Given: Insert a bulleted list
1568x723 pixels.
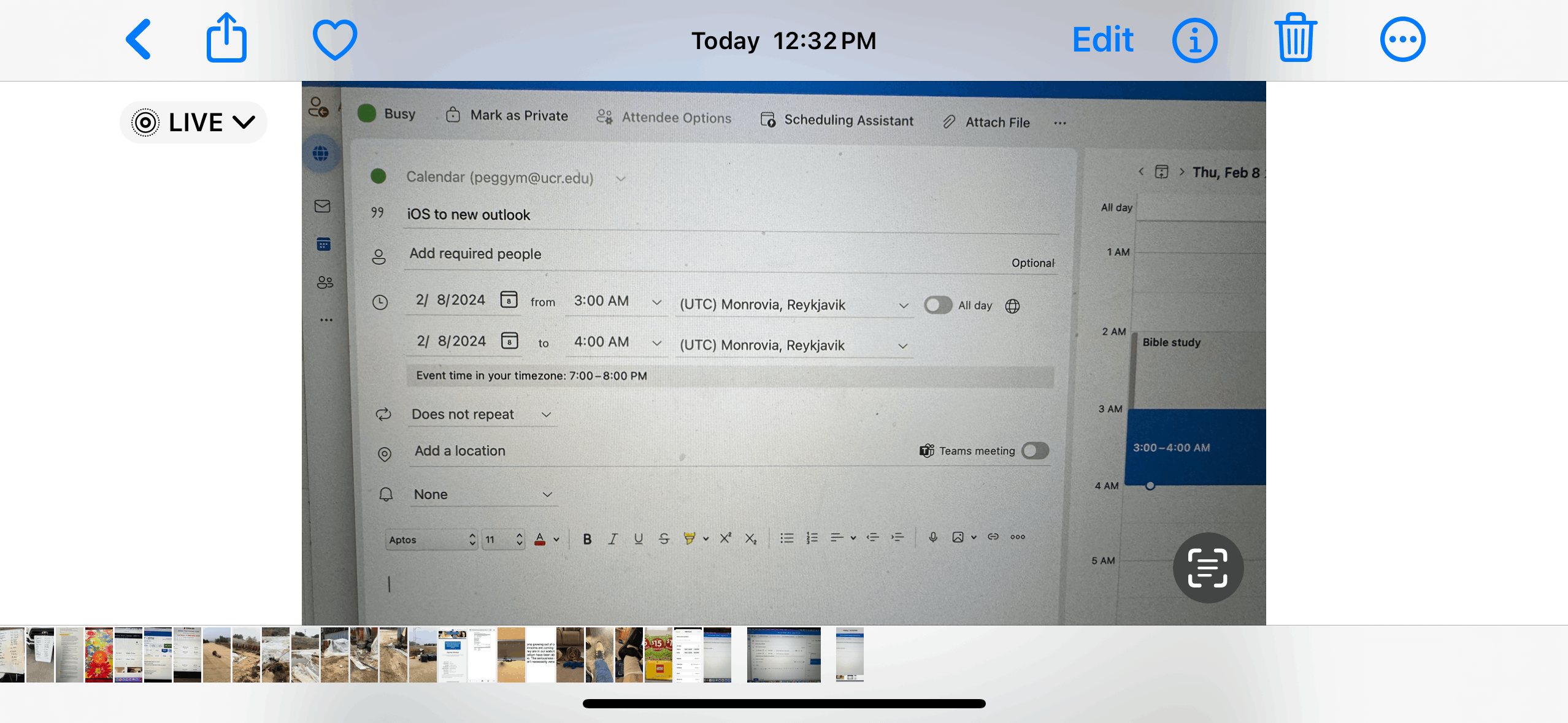Looking at the screenshot, I should pyautogui.click(x=787, y=538).
